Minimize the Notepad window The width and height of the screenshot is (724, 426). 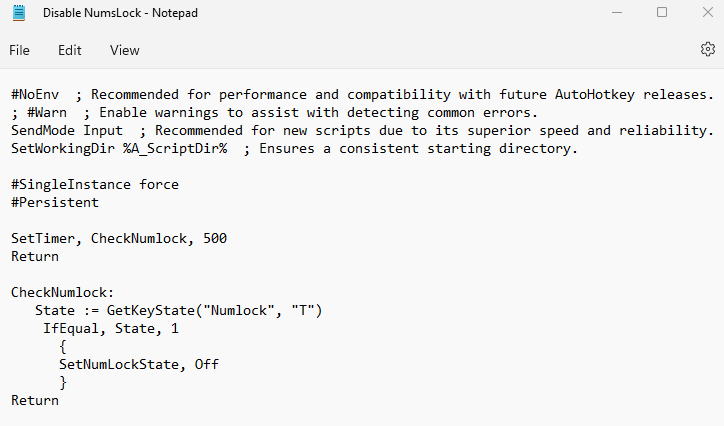click(x=616, y=13)
